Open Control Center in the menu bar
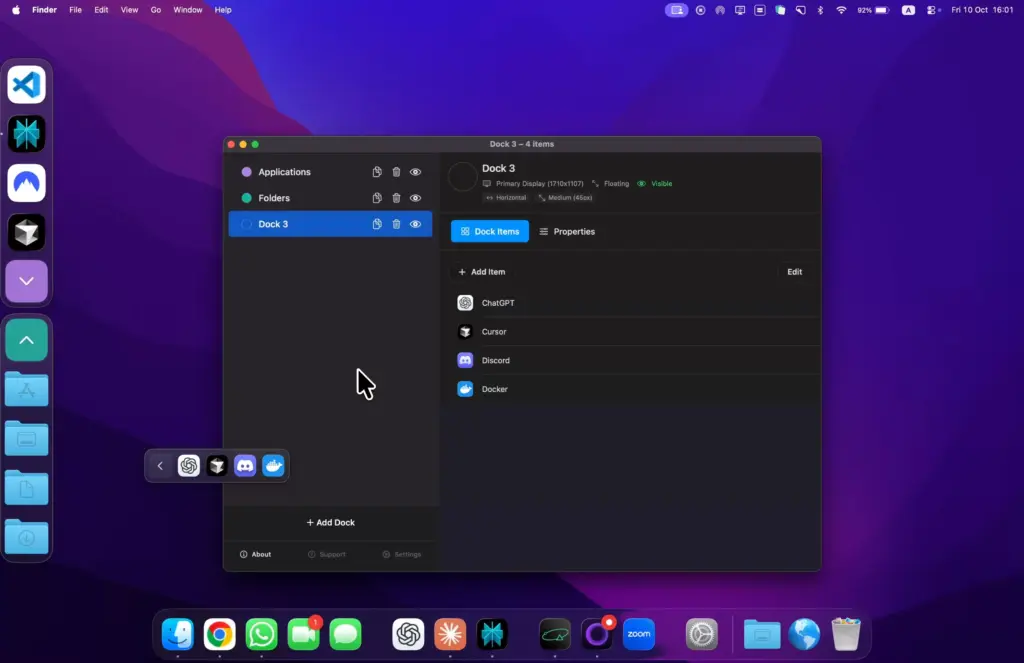 point(931,10)
